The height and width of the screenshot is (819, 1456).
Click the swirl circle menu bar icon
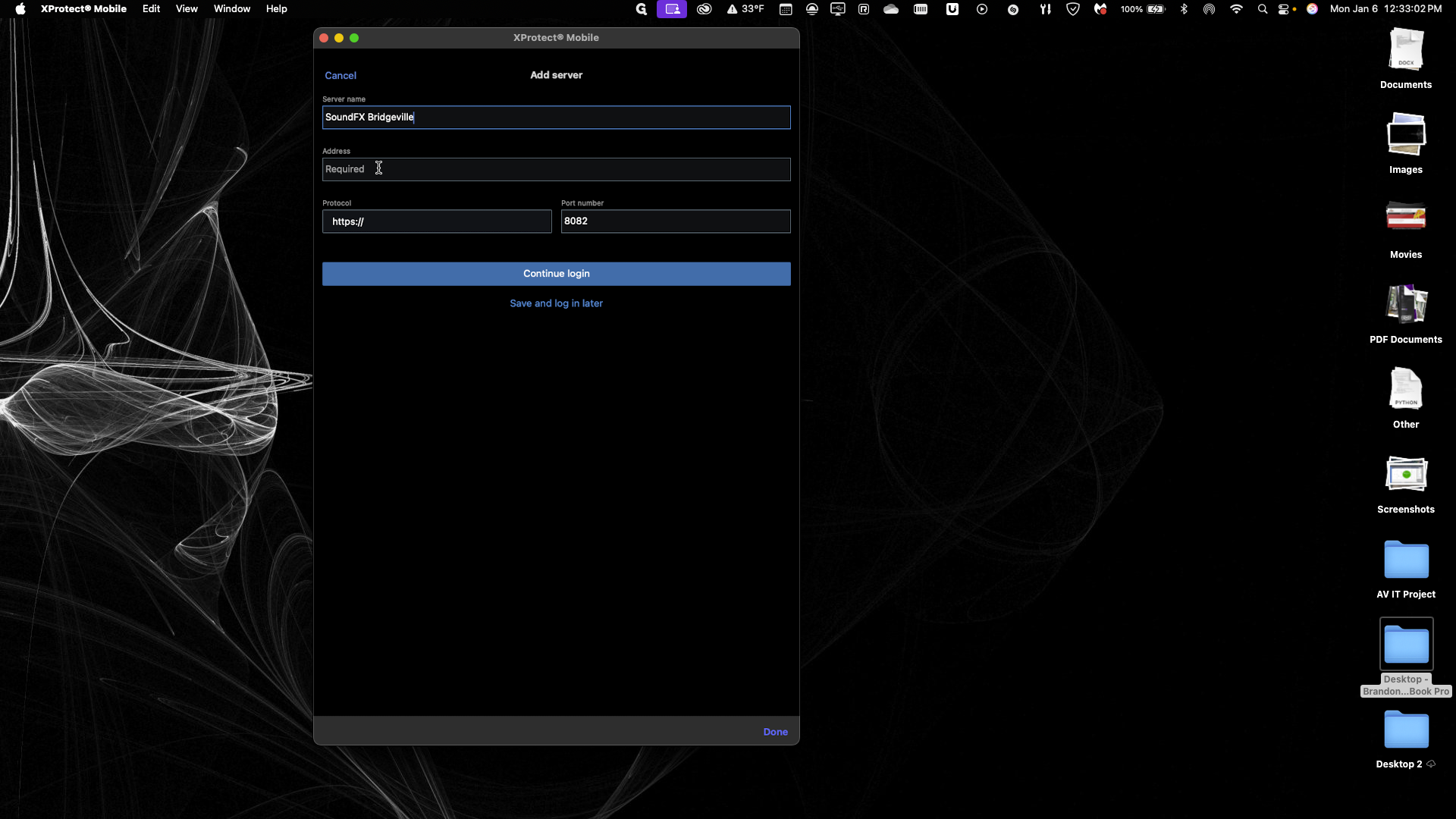click(1013, 9)
